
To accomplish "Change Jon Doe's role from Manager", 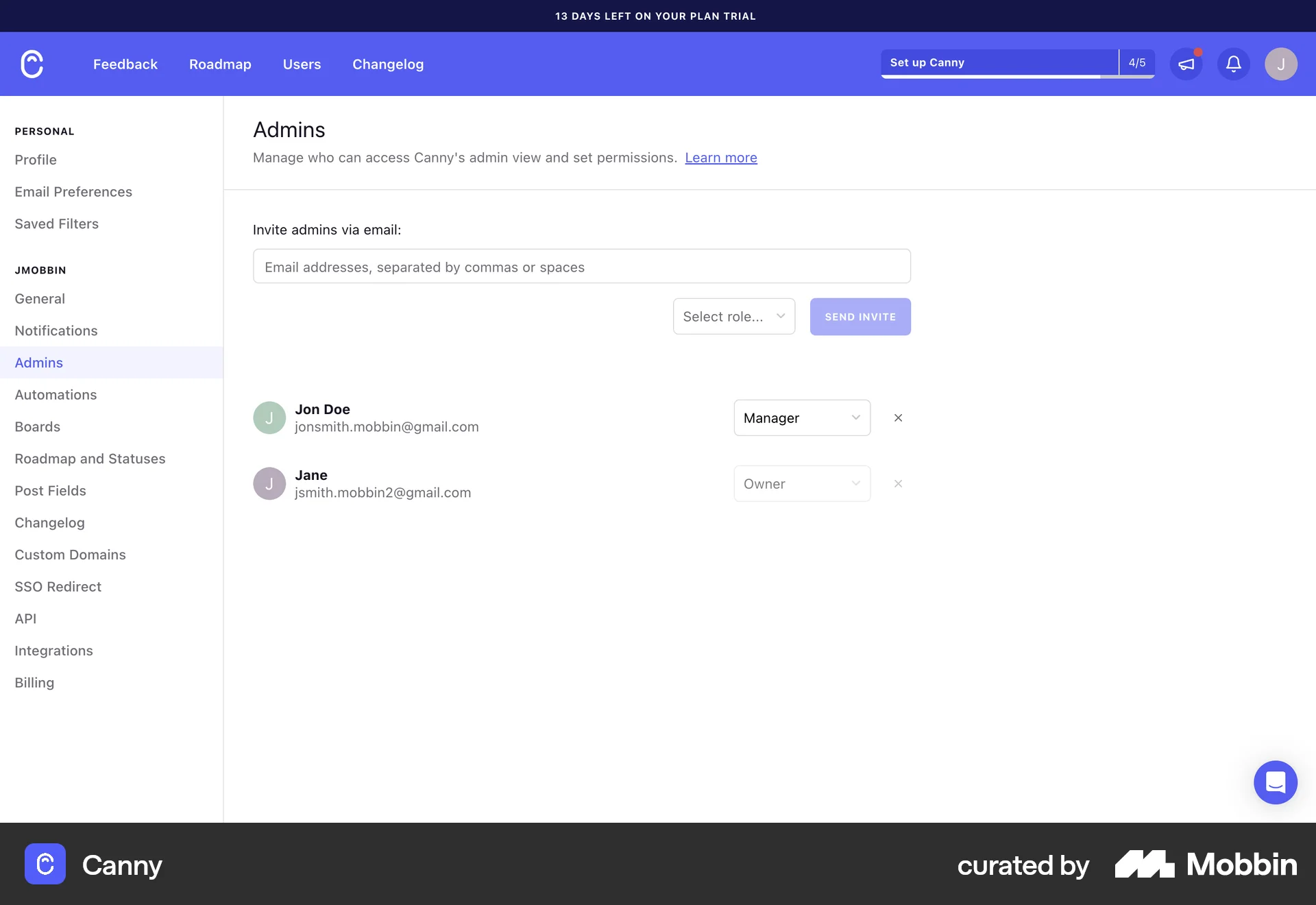I will (801, 418).
